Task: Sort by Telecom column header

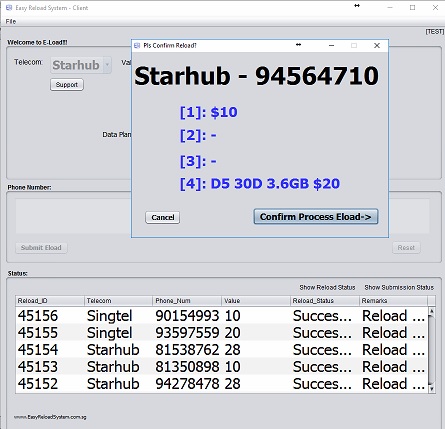Action: click(118, 301)
